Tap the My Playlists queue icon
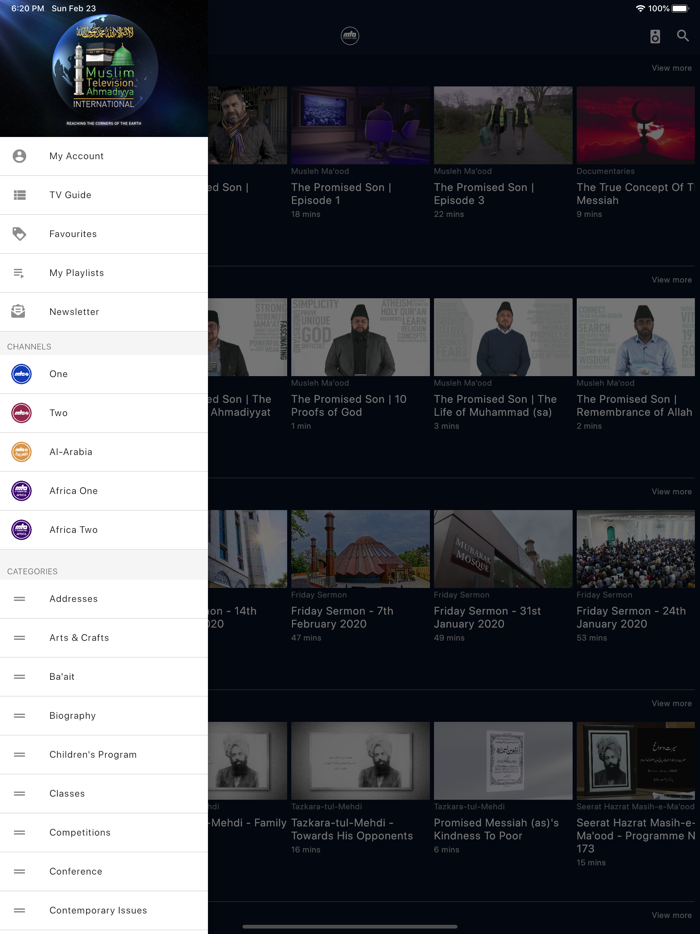 pyautogui.click(x=19, y=273)
